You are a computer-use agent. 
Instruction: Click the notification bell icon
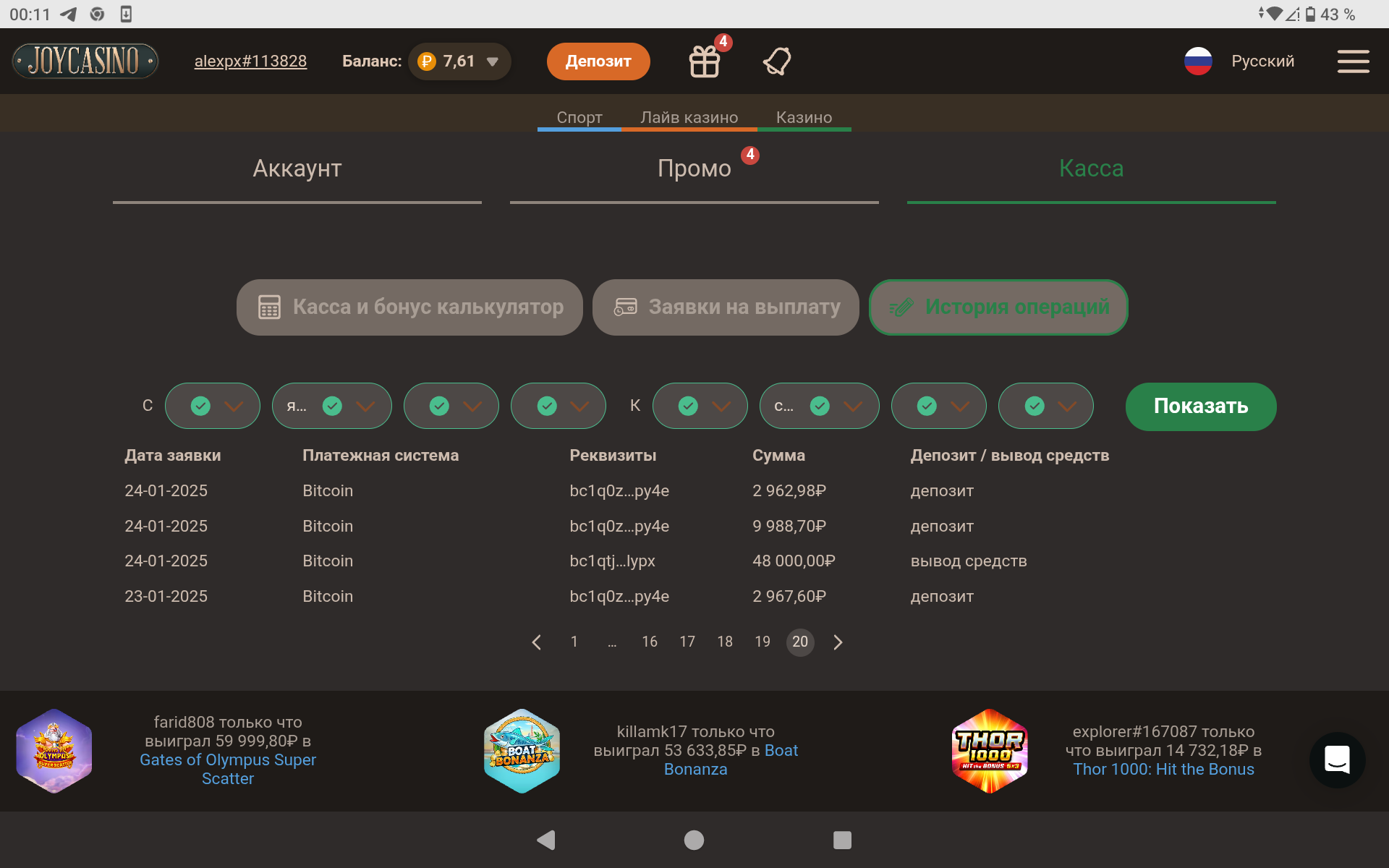(777, 61)
